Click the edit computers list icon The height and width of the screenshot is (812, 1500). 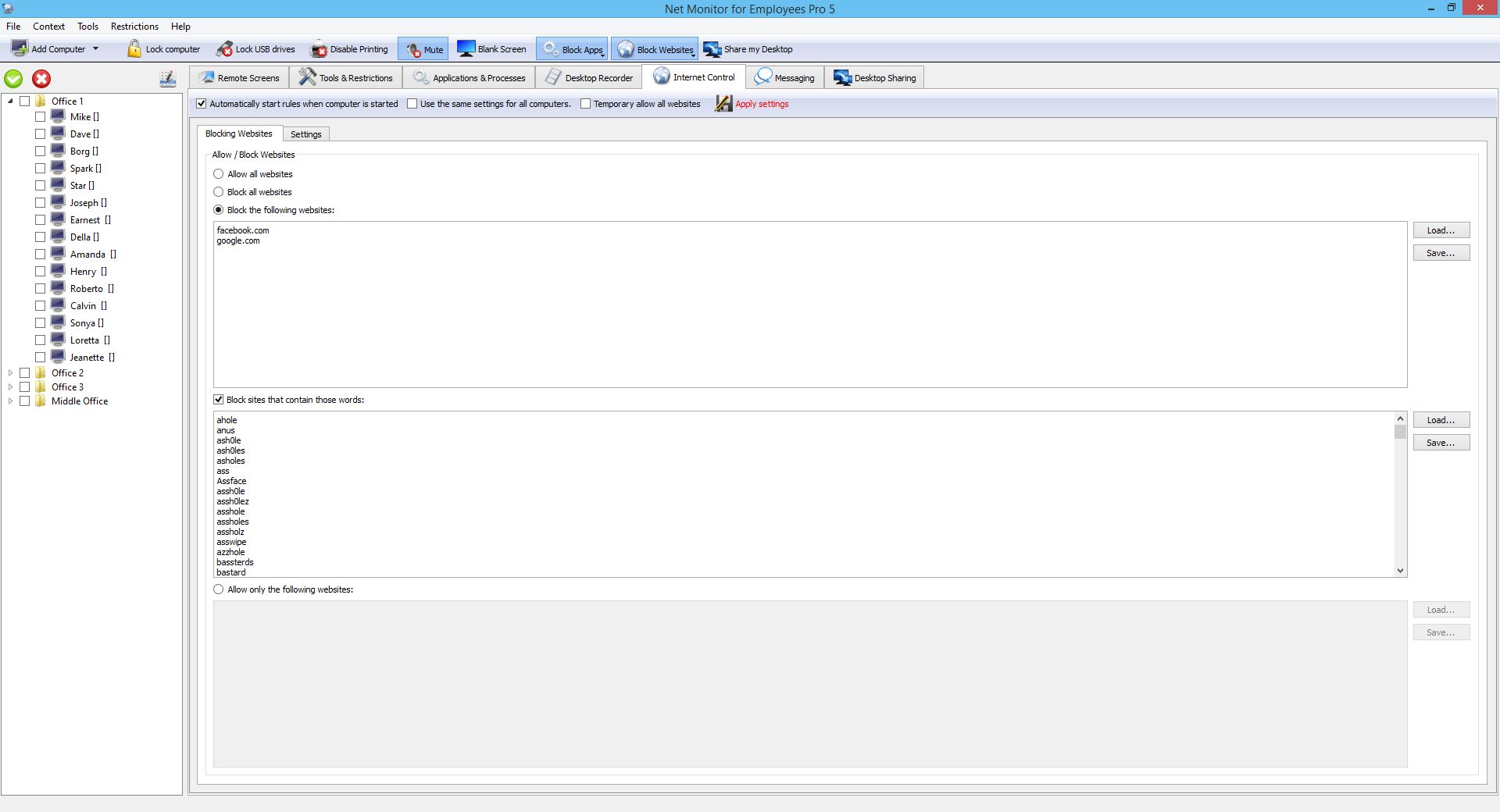(168, 78)
